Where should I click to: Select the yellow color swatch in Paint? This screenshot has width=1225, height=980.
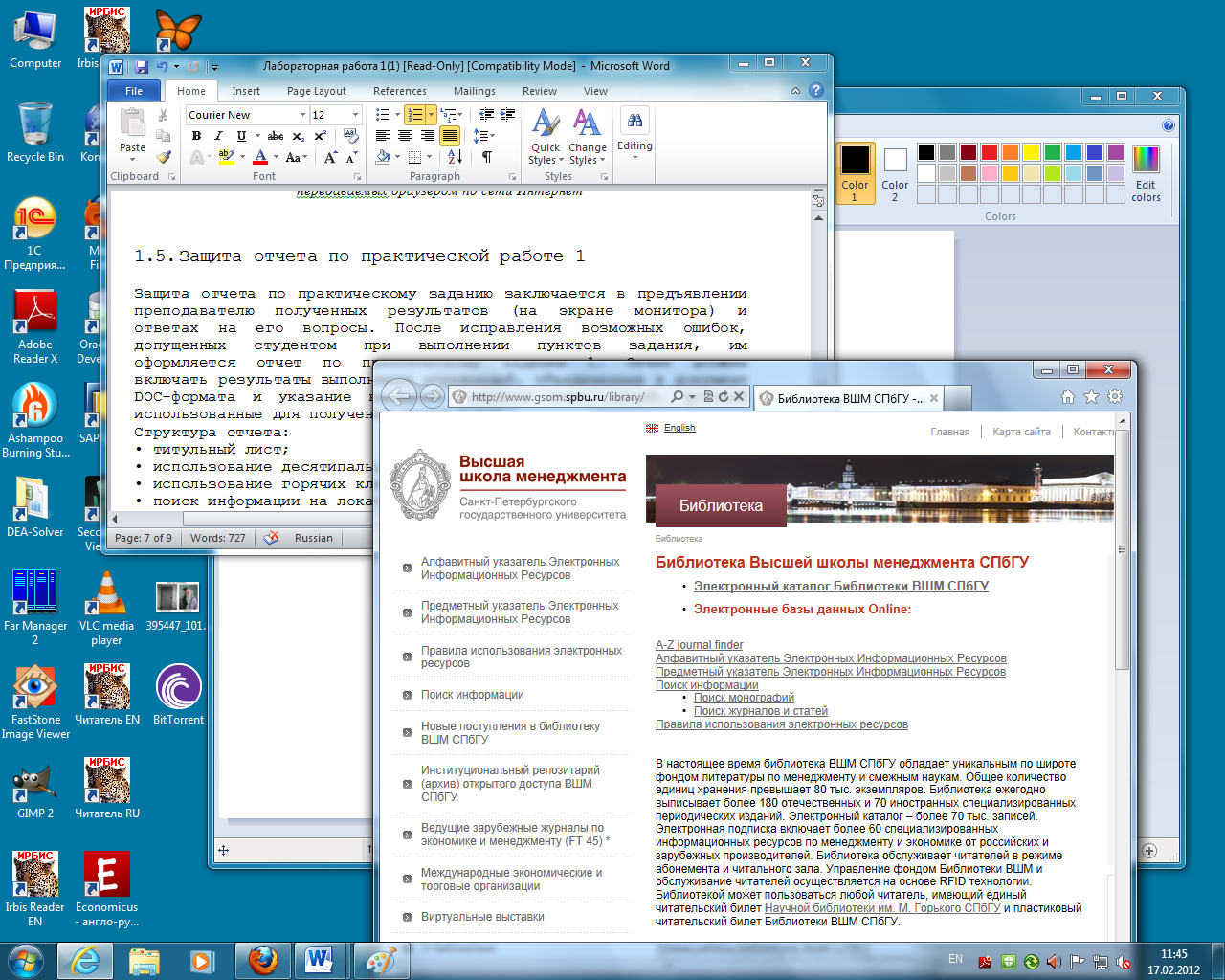1031,152
